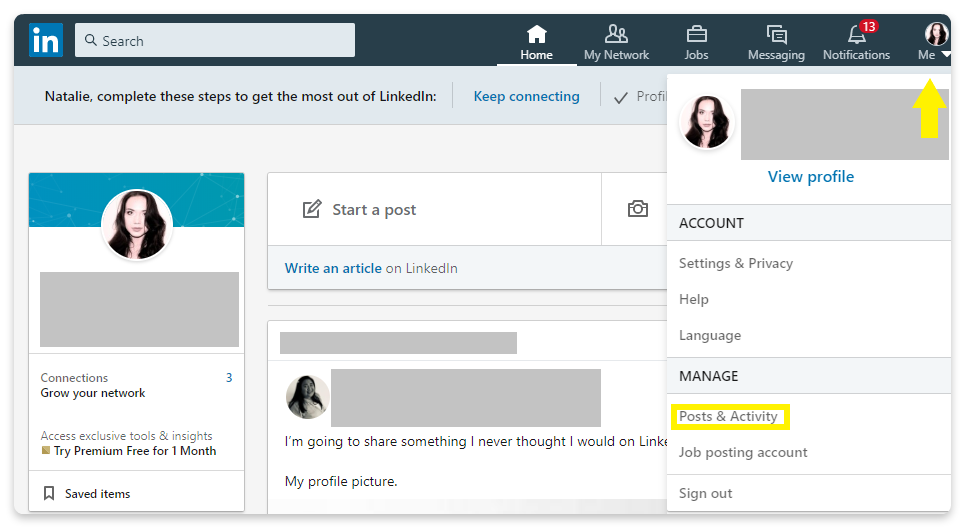Click View profile in the dropdown
Screen dimensions: 965x528
tap(811, 177)
